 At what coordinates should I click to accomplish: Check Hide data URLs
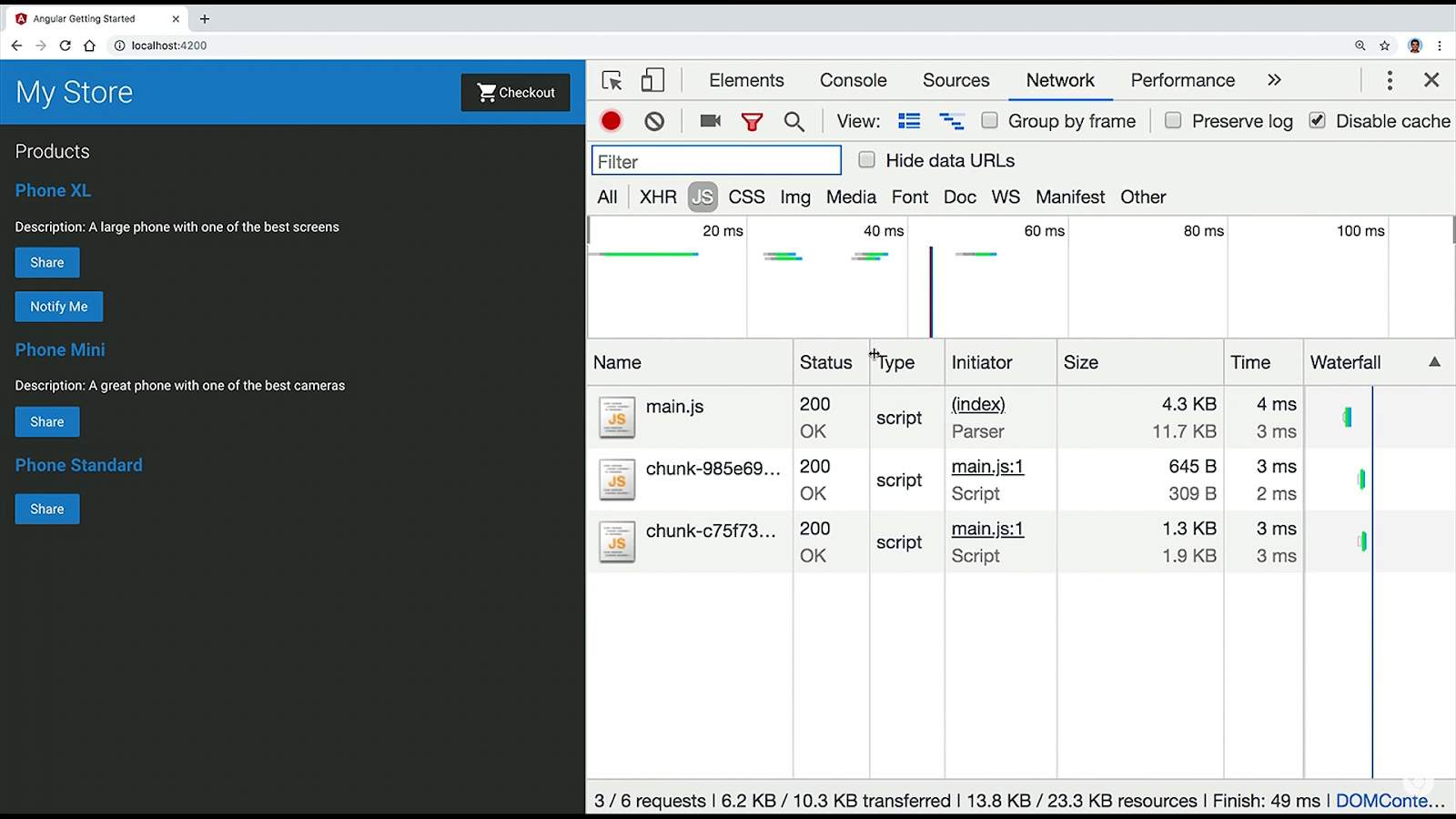867,160
